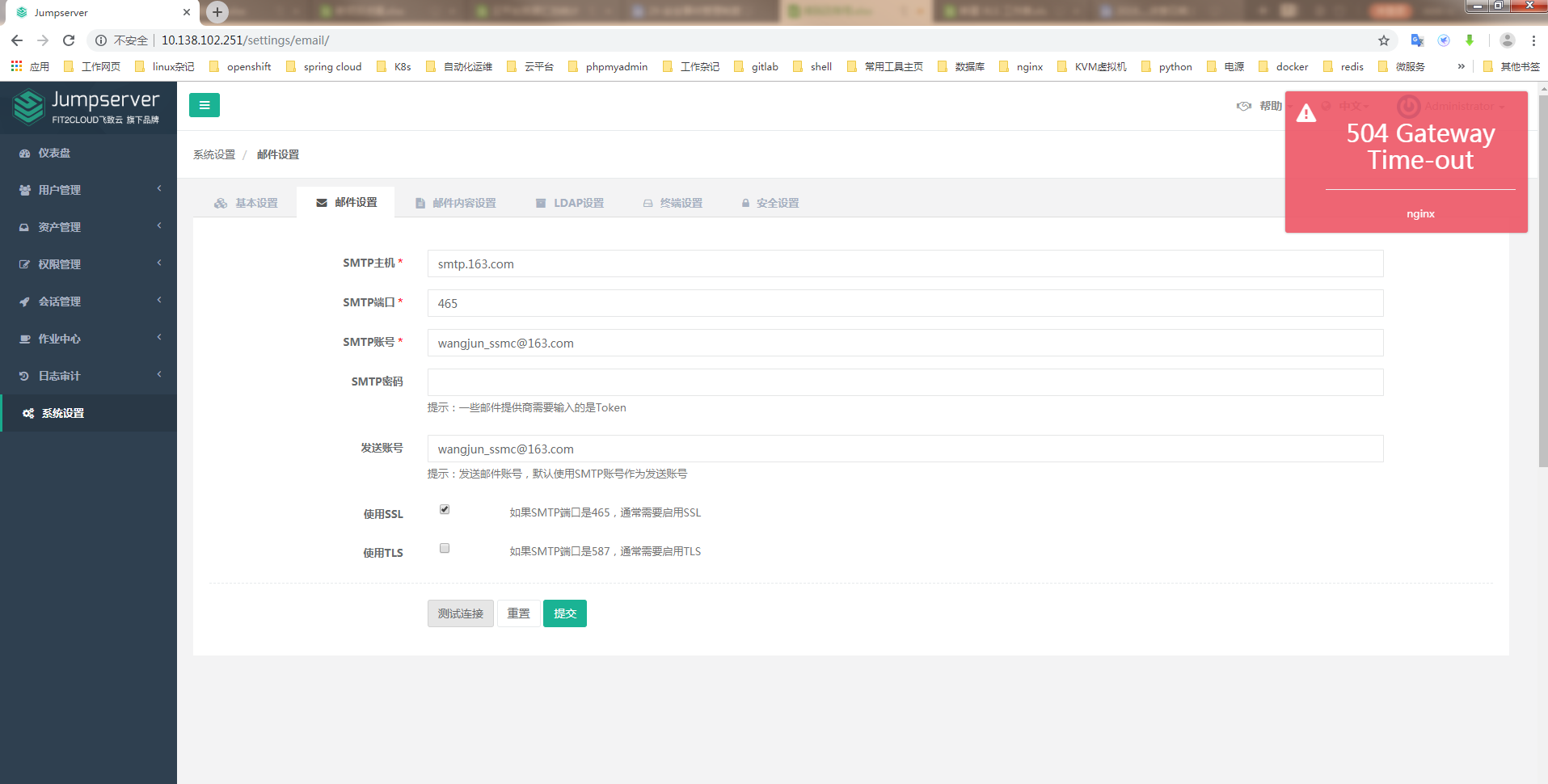
Task: Switch to the LDAP设置 tab
Action: pos(570,203)
